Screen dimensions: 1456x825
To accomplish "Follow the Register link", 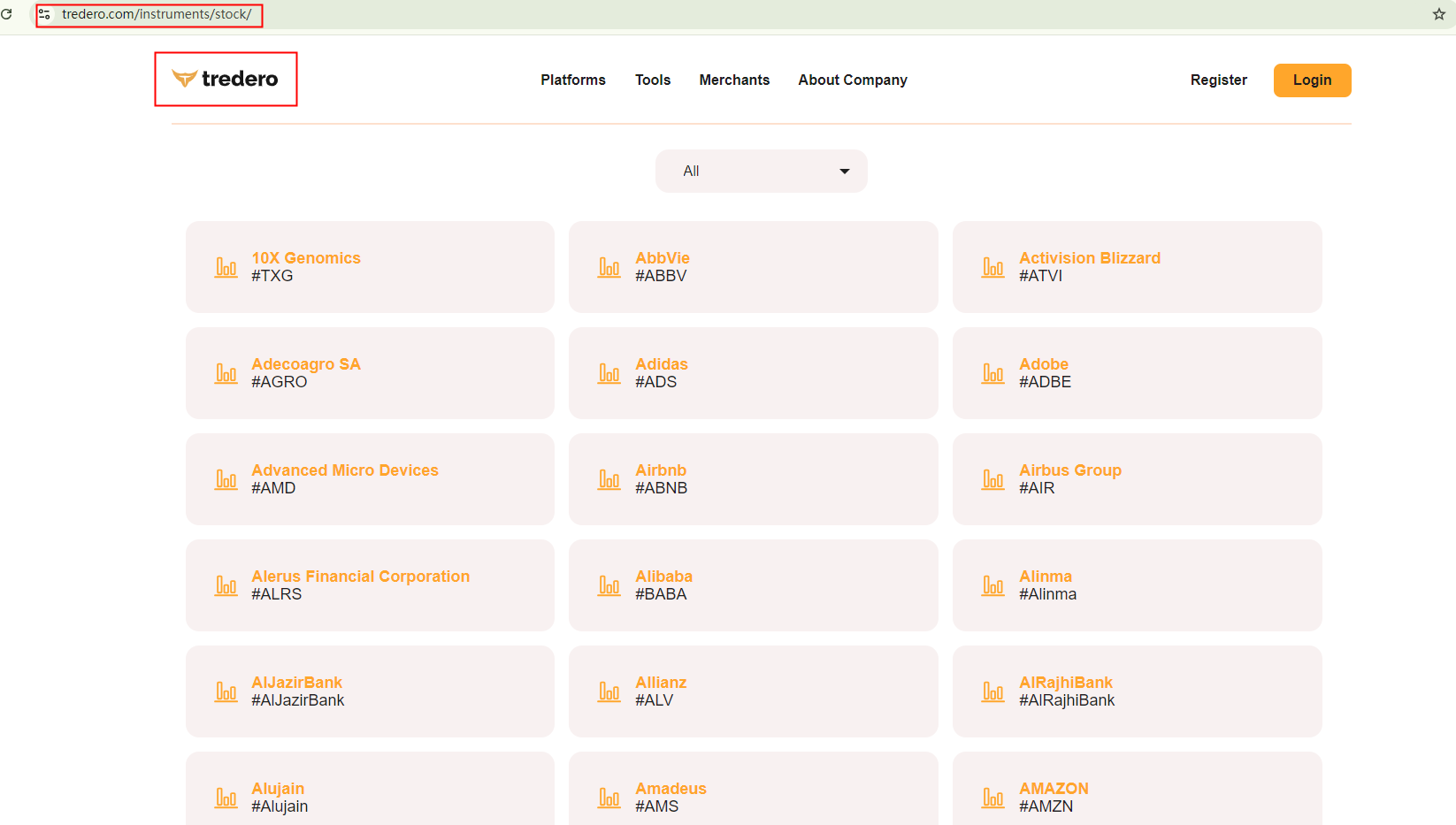I will click(x=1218, y=80).
